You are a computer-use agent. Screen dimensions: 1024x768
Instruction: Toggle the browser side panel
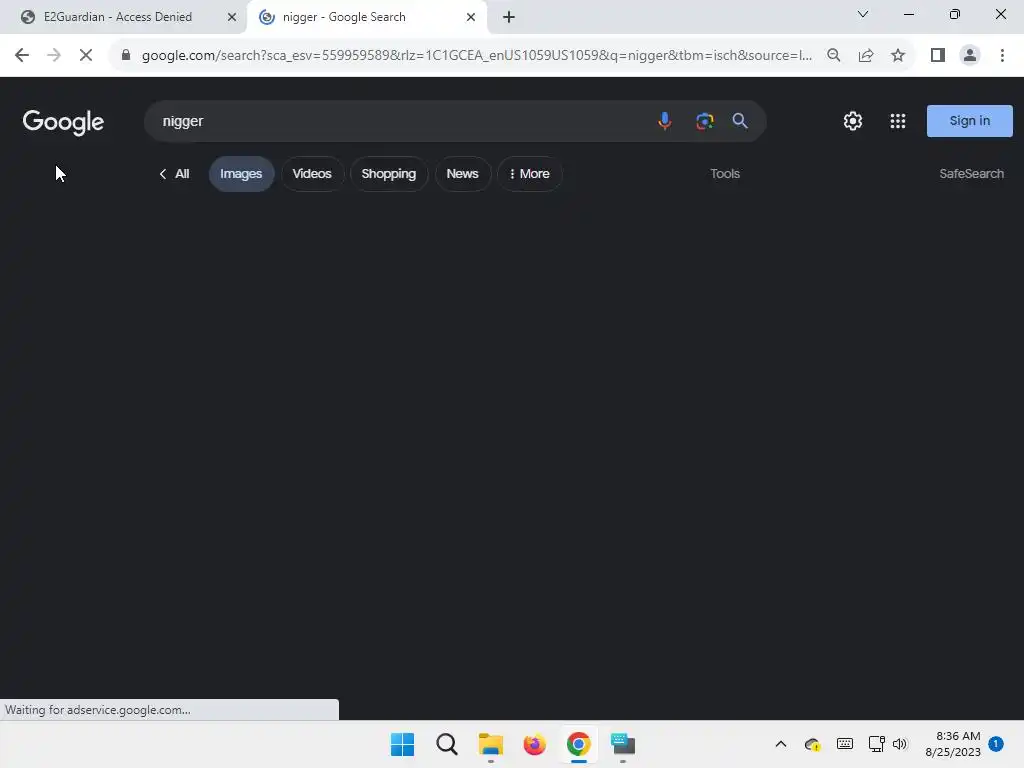(938, 56)
